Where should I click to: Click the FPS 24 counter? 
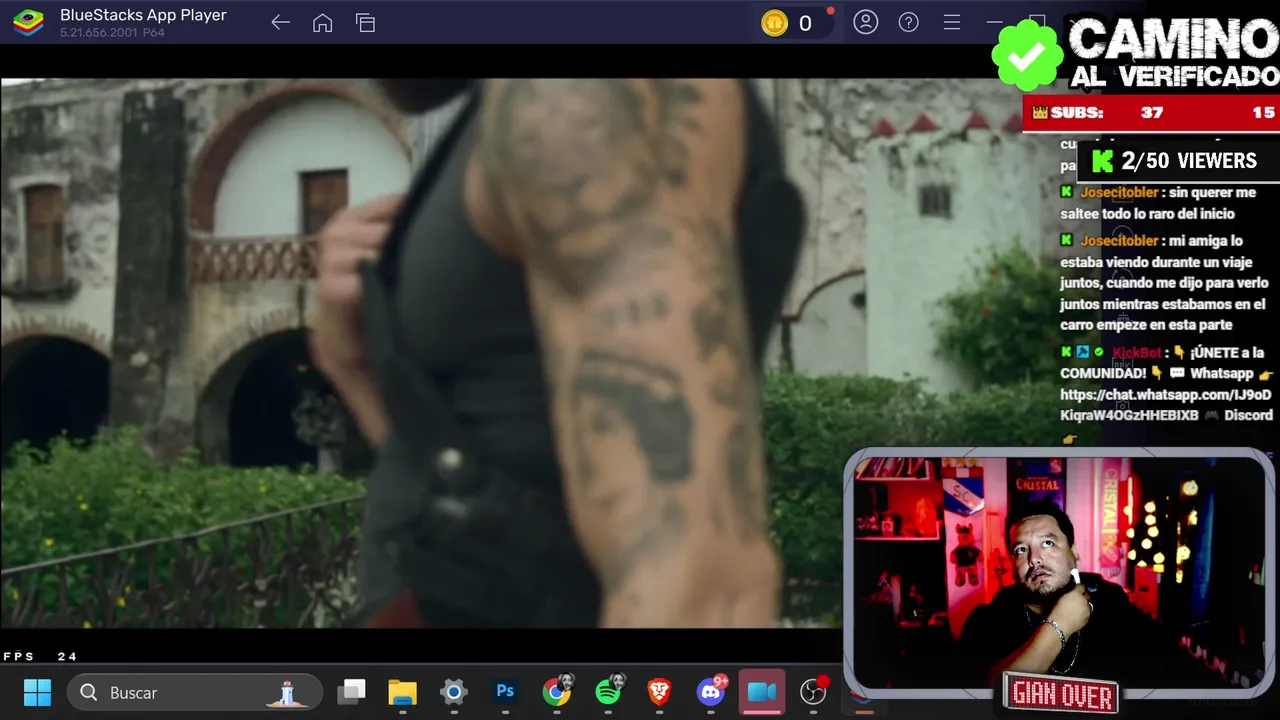40,657
